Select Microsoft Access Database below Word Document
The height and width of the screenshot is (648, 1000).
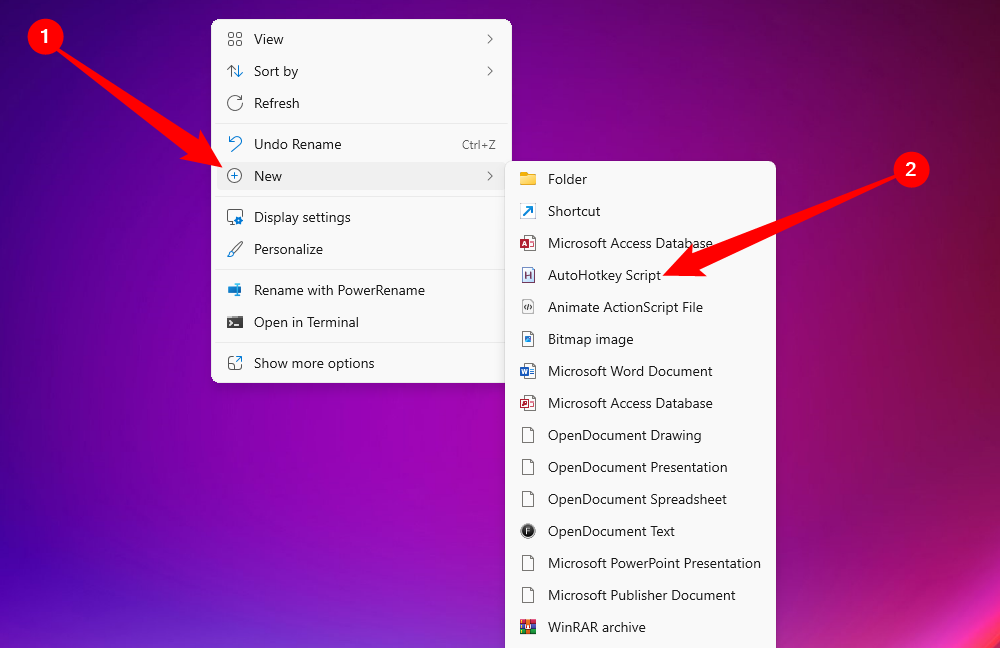tap(640, 403)
